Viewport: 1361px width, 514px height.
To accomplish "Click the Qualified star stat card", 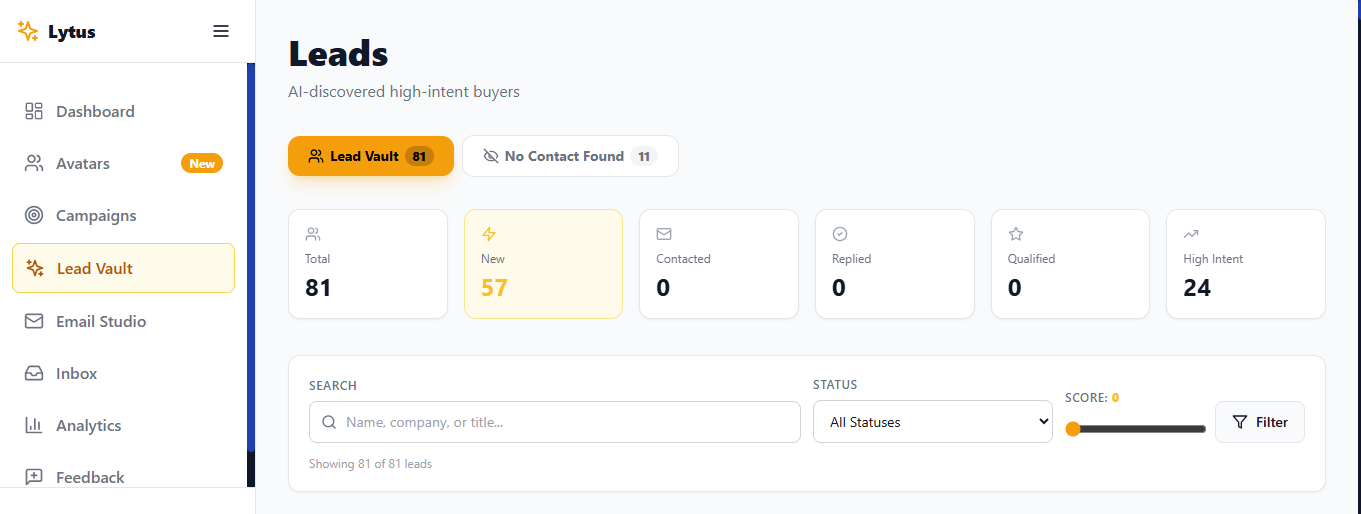I will (1070, 264).
